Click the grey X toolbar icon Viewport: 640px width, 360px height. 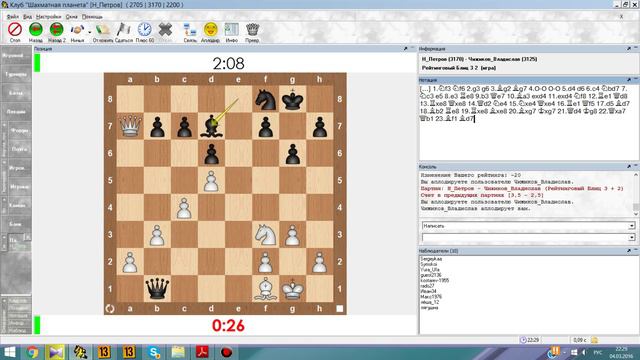165,29
